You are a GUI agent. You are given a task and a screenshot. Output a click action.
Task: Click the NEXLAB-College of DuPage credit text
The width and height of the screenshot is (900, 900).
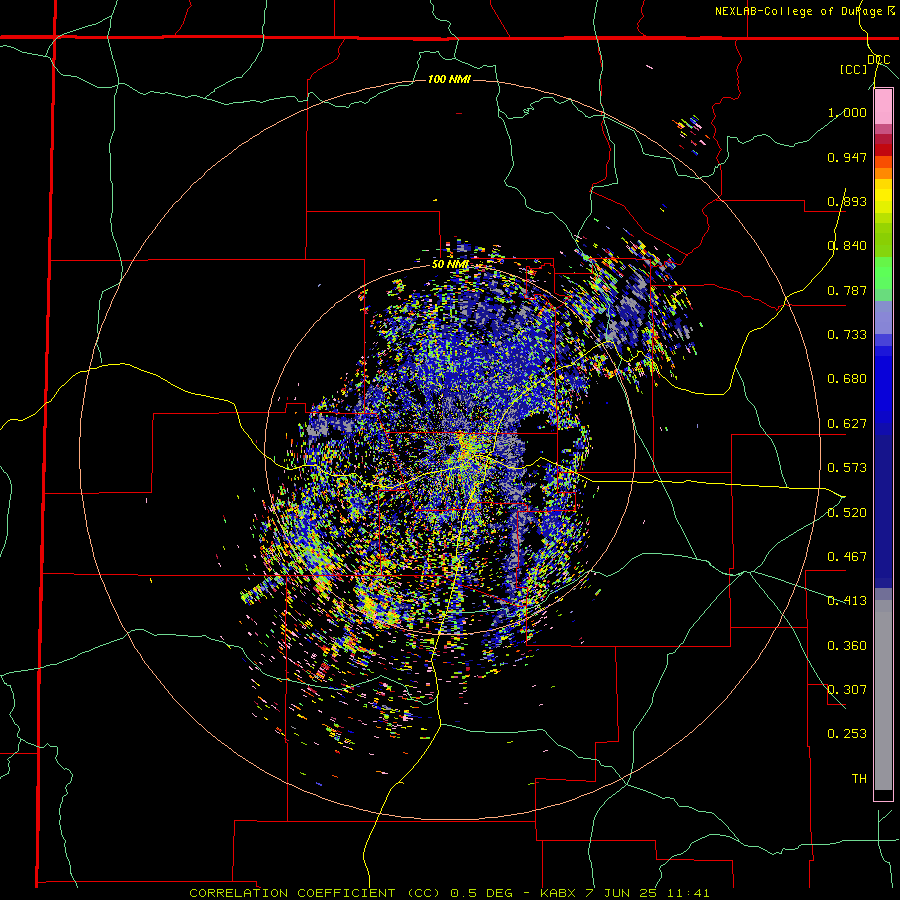806,11
